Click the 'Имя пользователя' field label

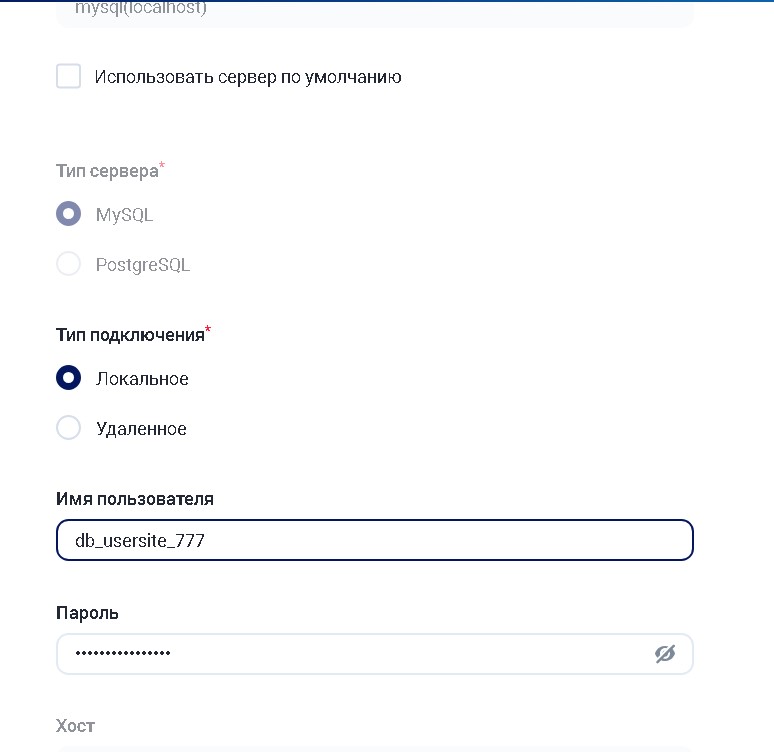[x=135, y=498]
